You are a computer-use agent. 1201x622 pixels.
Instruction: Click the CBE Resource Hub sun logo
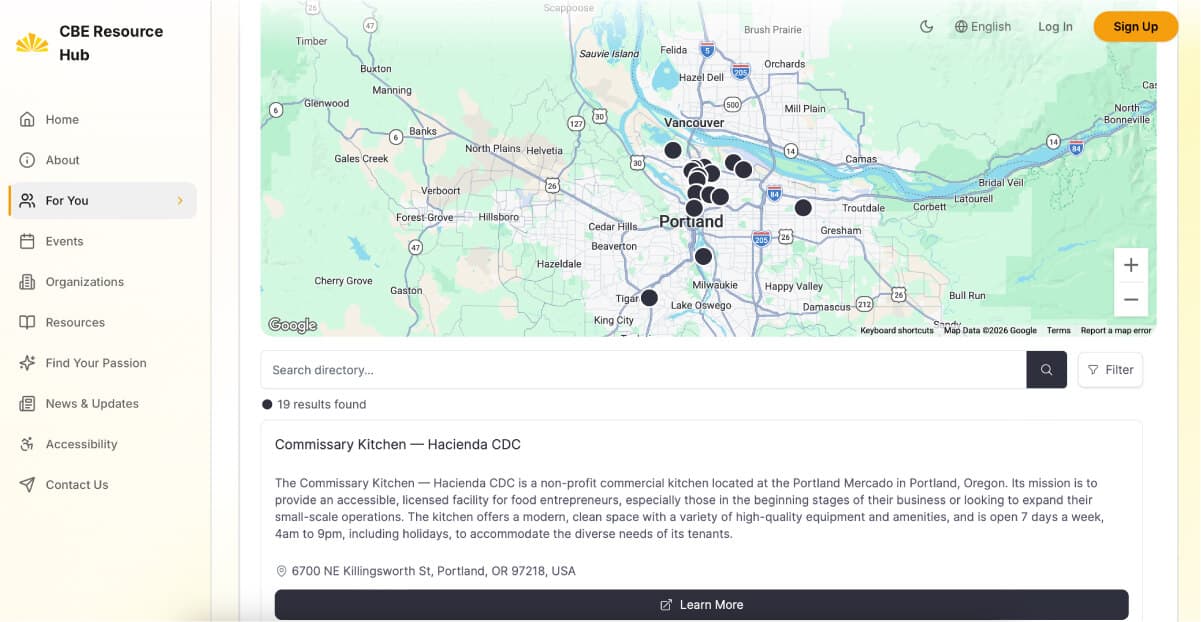32,43
